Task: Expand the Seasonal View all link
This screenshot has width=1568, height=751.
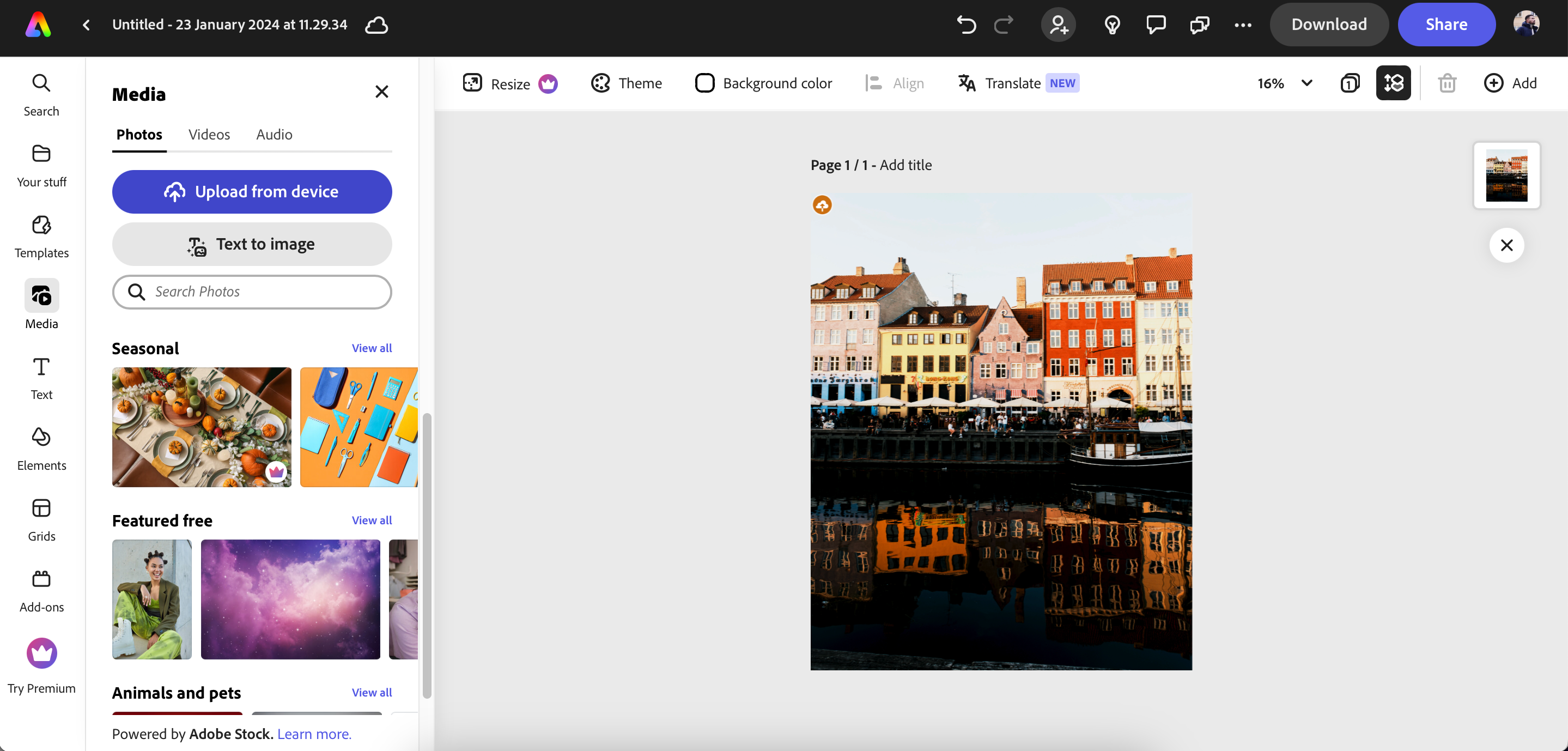Action: click(x=372, y=348)
